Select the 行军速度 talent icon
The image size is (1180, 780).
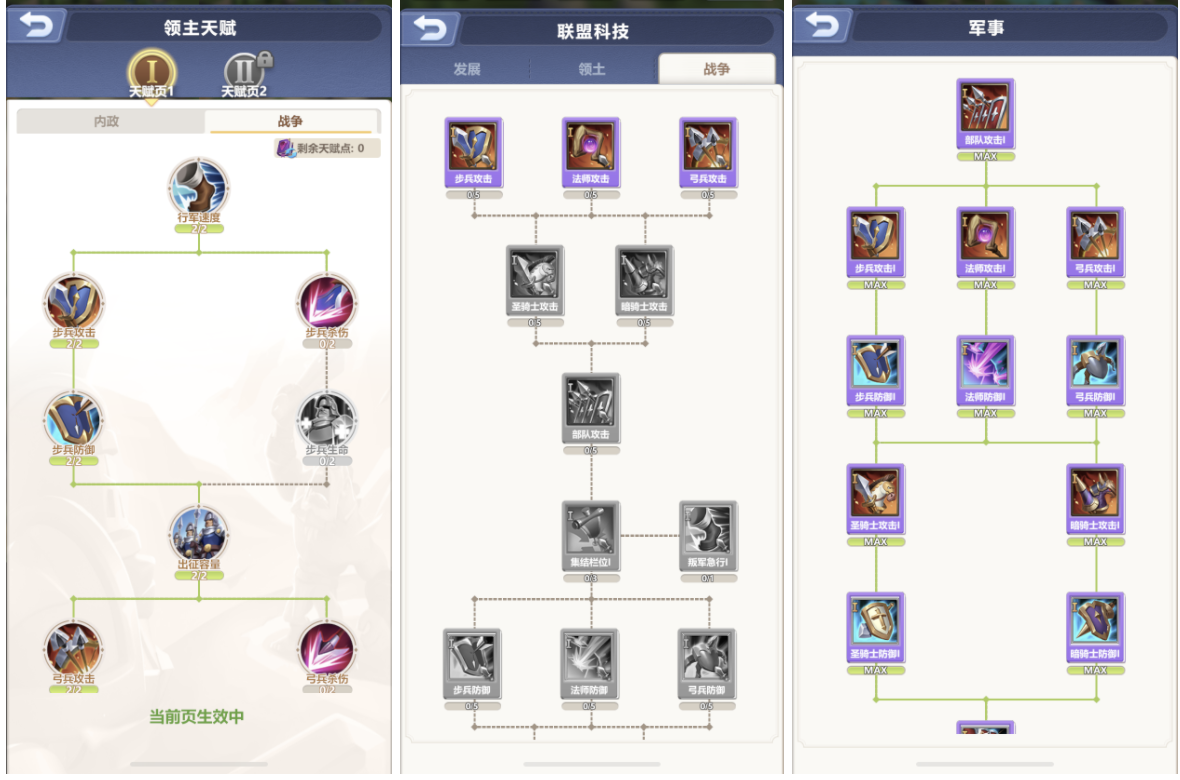[x=199, y=187]
